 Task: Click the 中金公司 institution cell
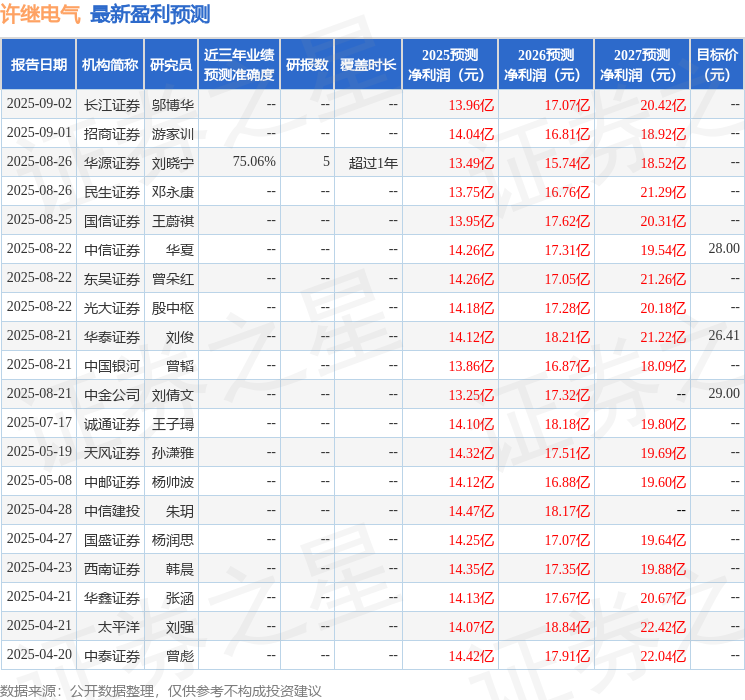(112, 395)
